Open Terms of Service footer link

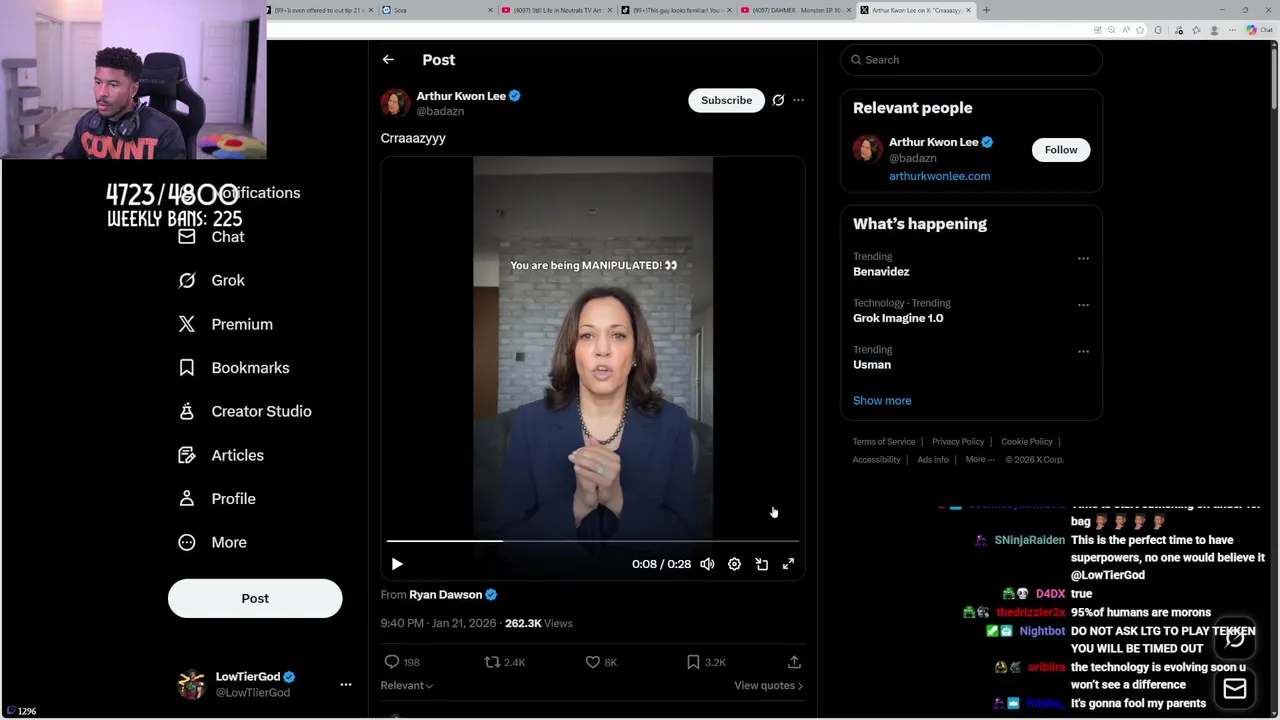(x=884, y=442)
